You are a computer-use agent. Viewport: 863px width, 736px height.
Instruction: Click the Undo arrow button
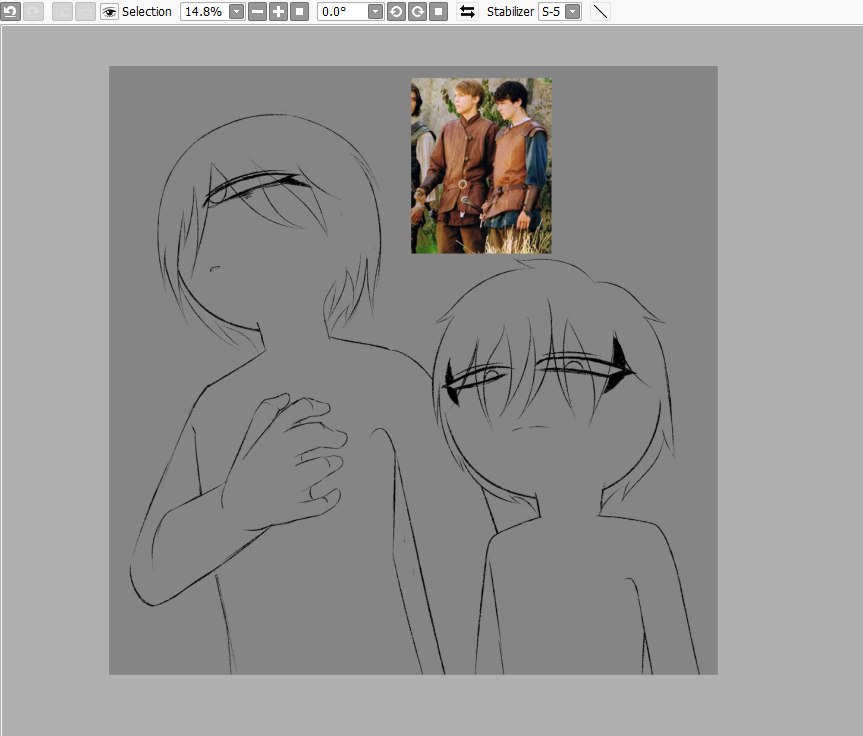coord(11,11)
